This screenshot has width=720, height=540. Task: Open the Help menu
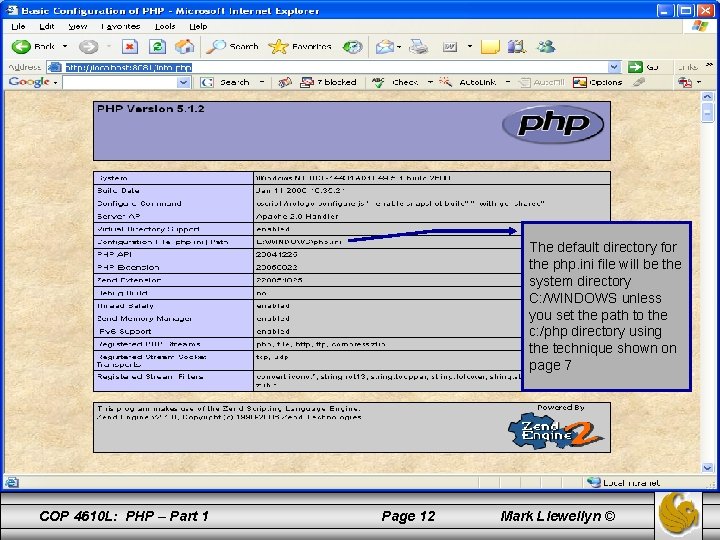(x=198, y=27)
